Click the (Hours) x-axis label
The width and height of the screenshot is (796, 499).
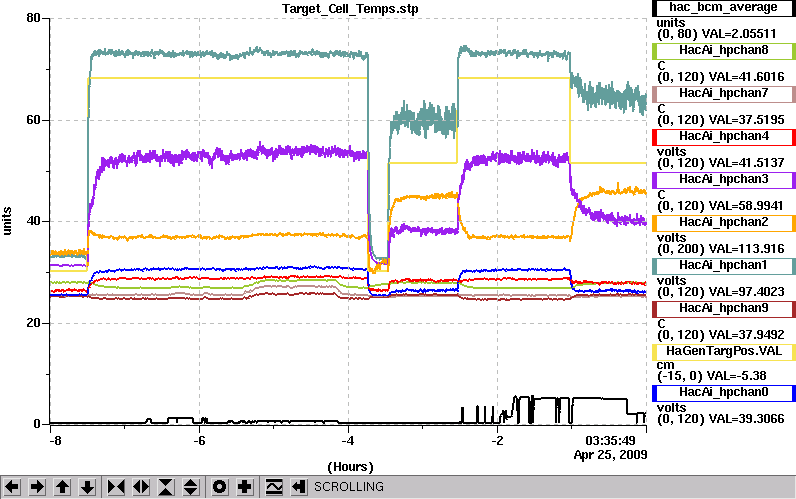coord(350,467)
